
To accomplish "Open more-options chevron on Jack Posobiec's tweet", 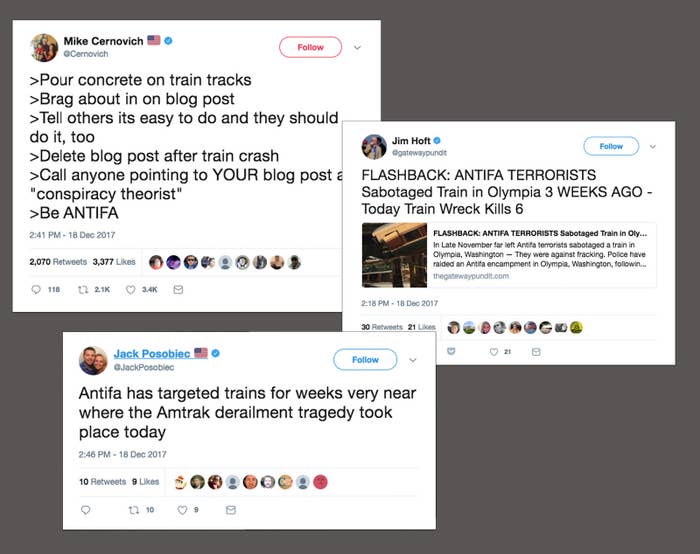I will 412,360.
